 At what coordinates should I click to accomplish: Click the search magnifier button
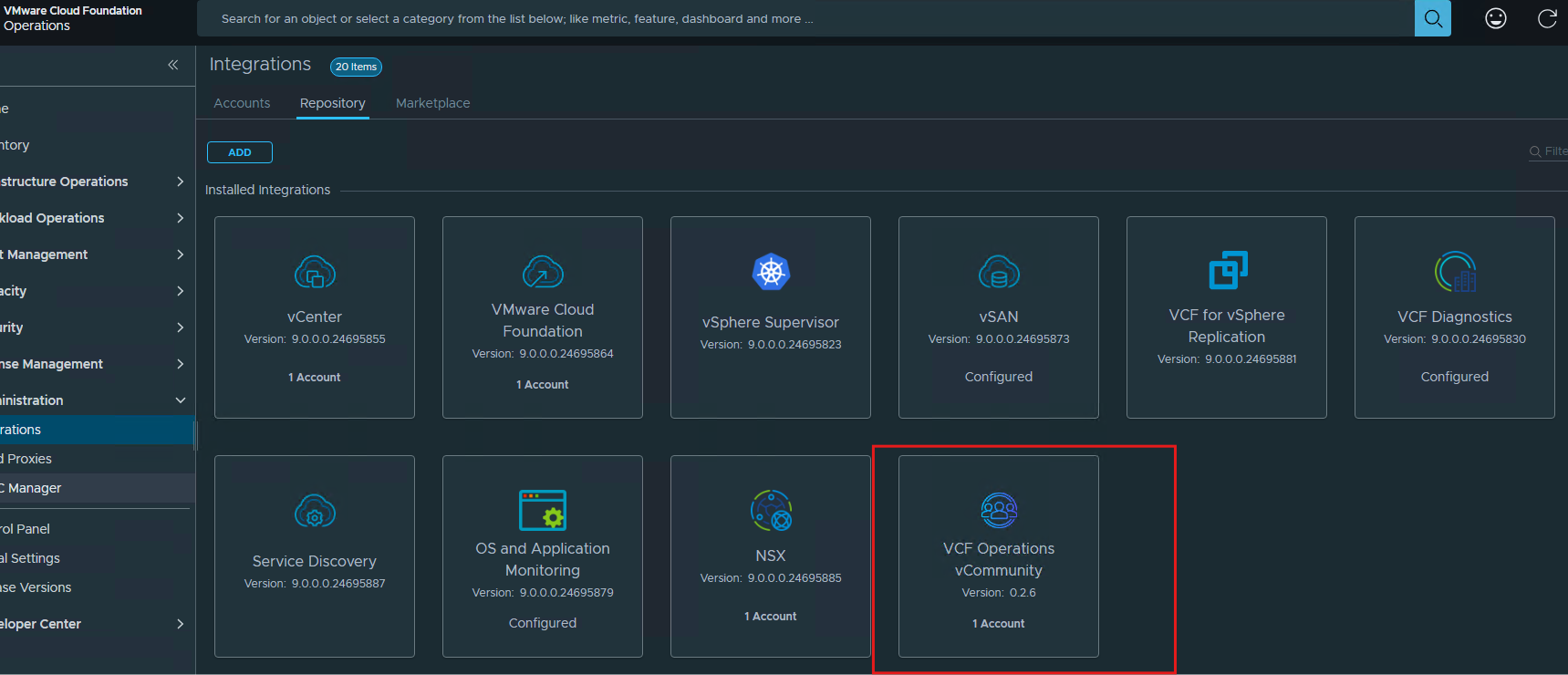click(1432, 18)
